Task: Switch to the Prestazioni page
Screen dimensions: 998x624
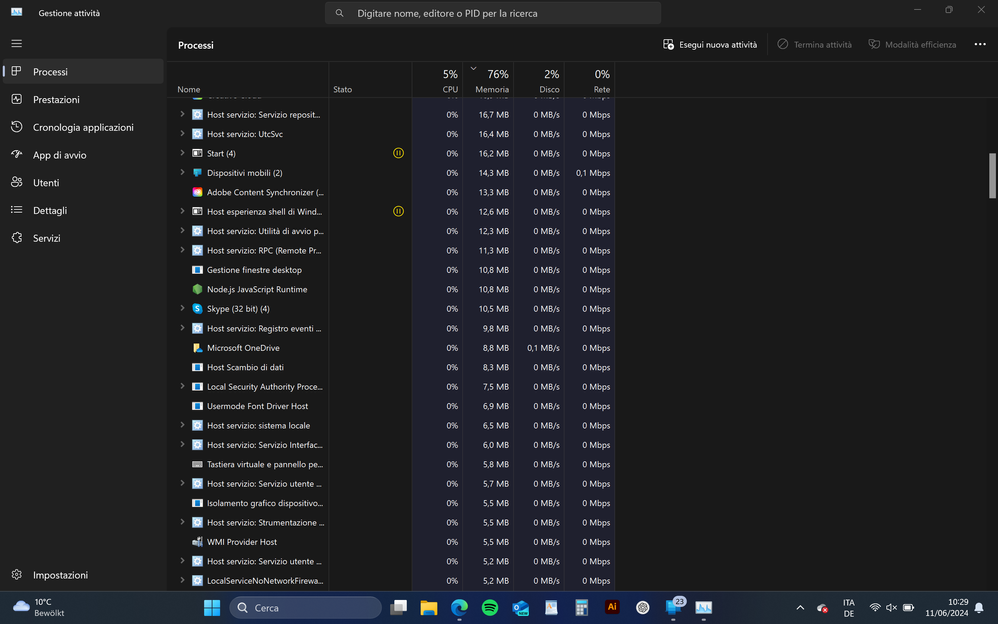Action: 83,99
